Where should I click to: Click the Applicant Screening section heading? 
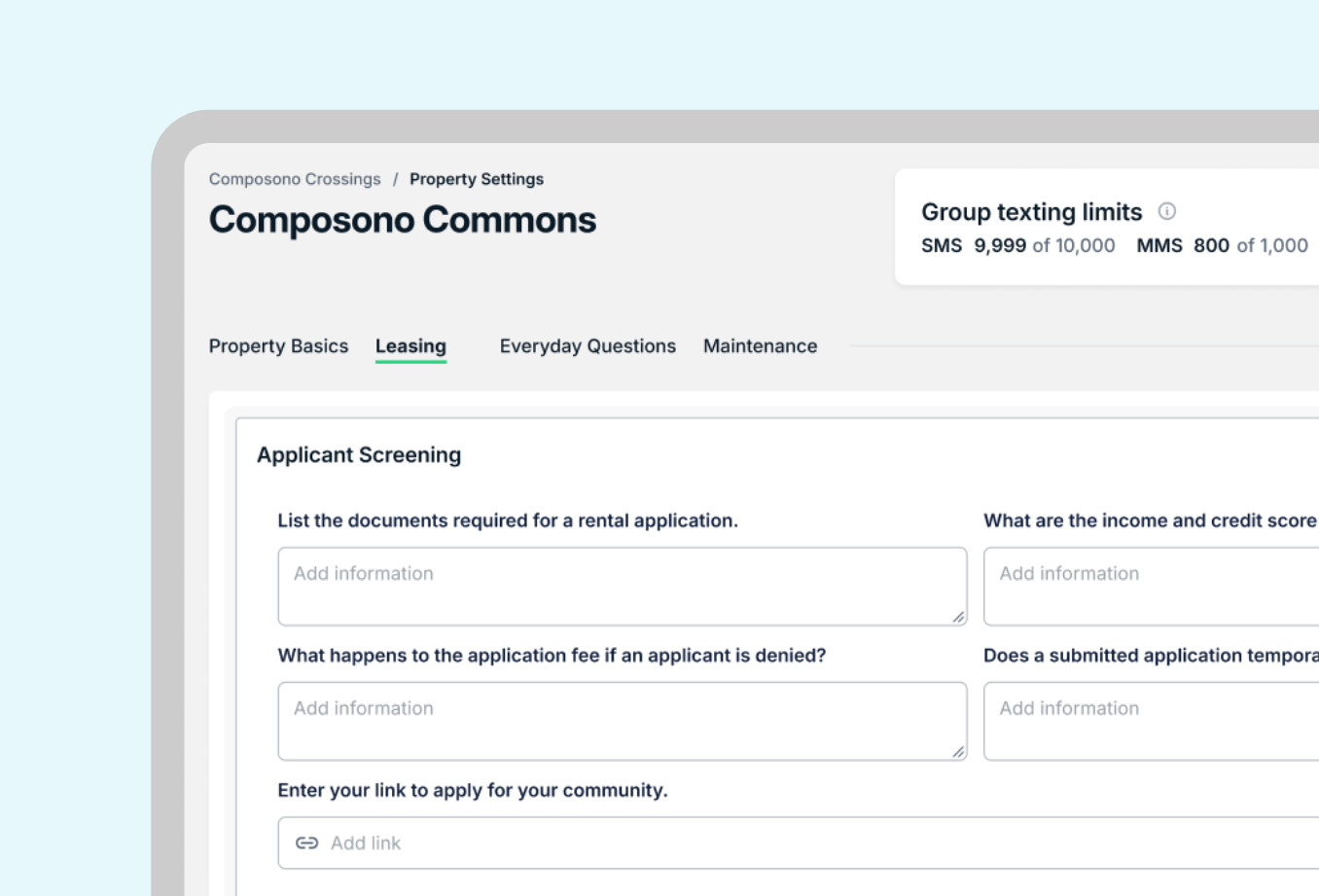click(359, 455)
